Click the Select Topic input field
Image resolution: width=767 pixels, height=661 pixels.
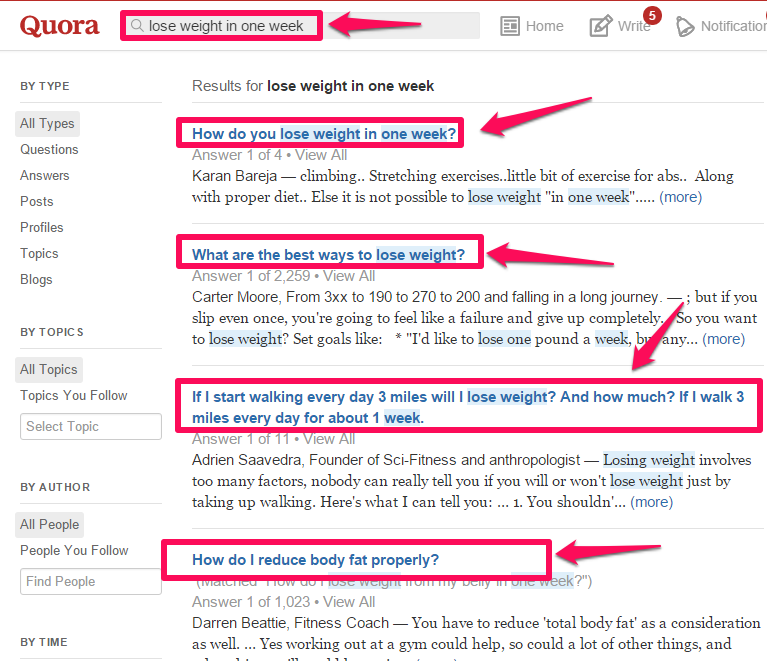[x=90, y=426]
